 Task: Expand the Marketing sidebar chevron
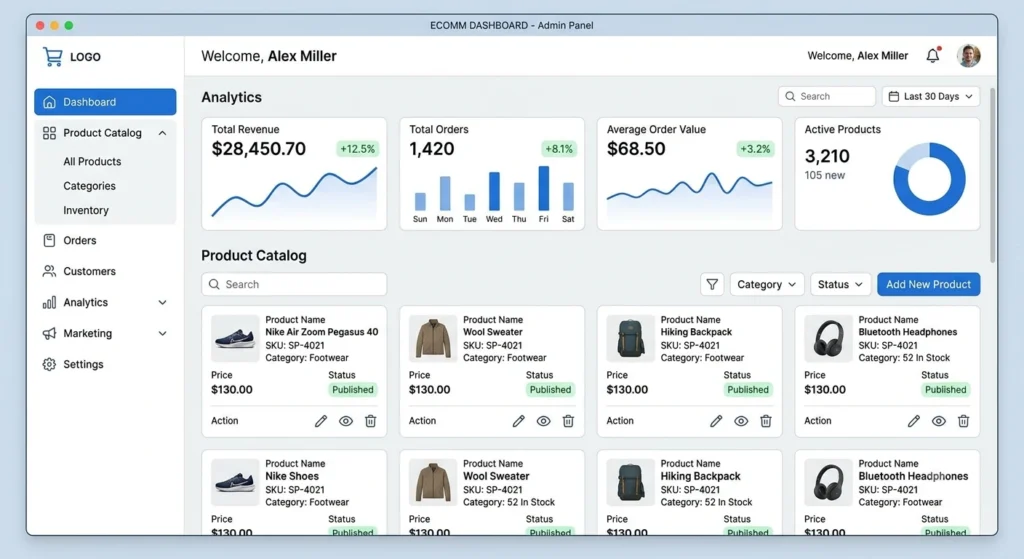163,333
